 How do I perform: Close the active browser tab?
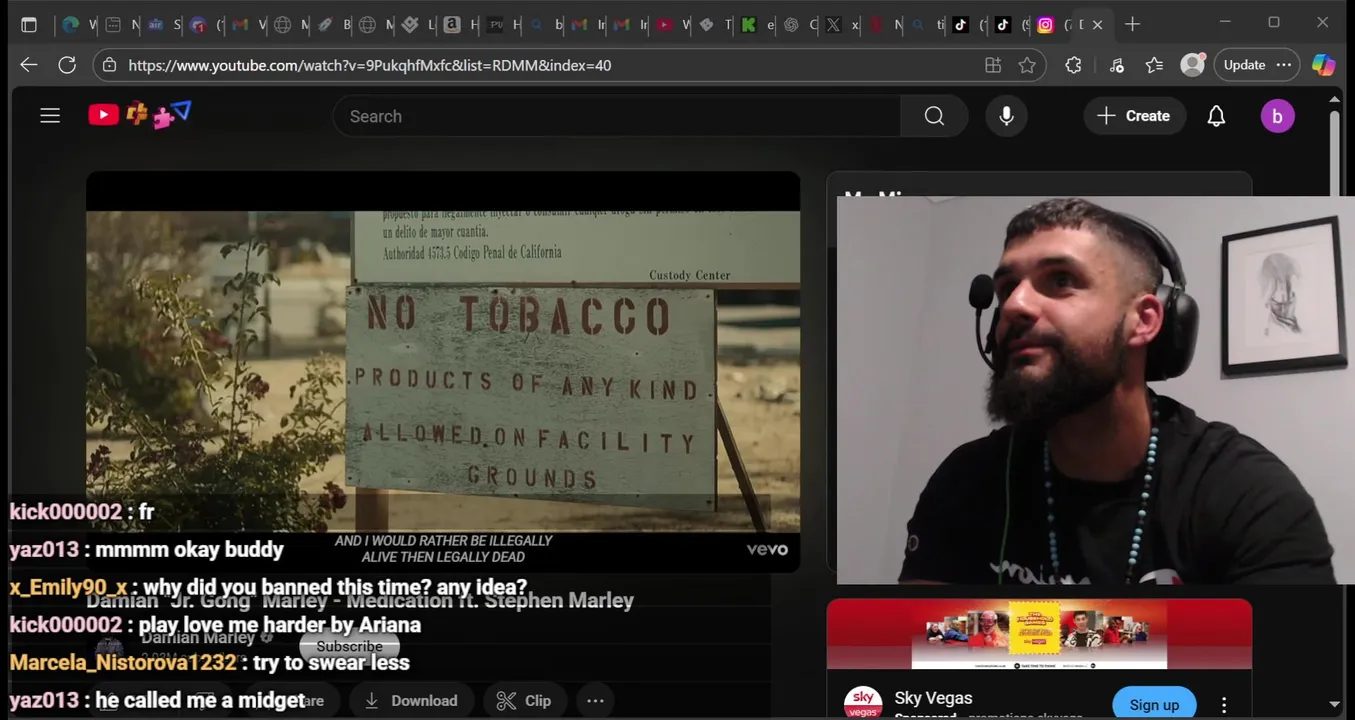tap(1097, 25)
